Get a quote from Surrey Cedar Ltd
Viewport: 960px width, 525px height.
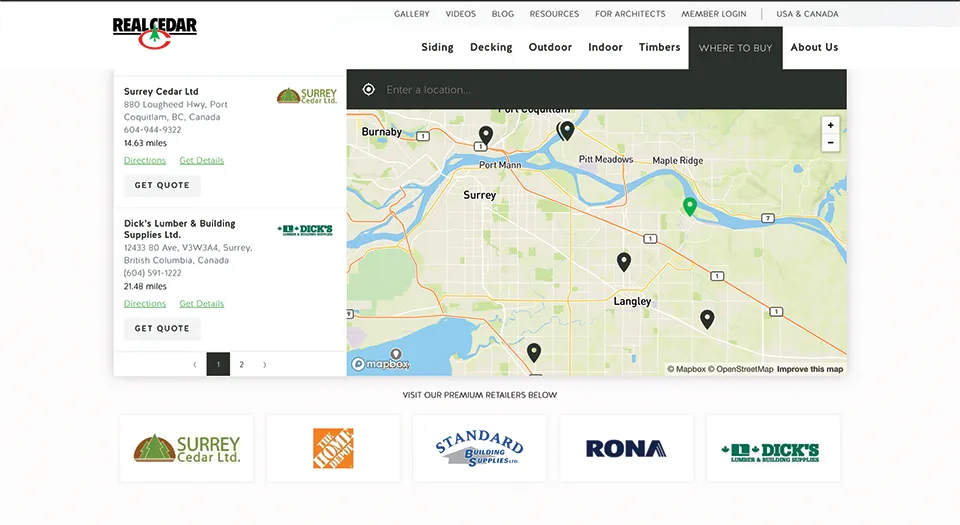click(162, 186)
